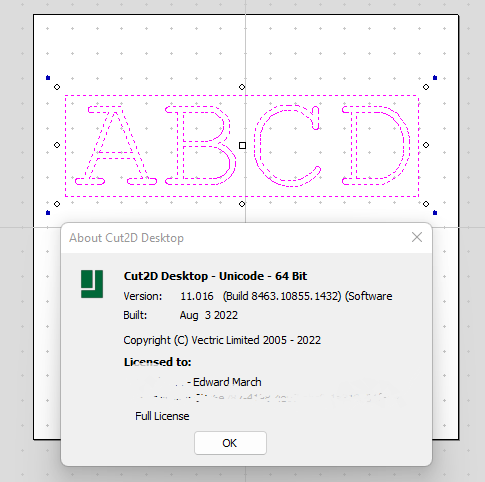Click the top-right blue rotation handle
The height and width of the screenshot is (482, 485).
click(x=435, y=78)
